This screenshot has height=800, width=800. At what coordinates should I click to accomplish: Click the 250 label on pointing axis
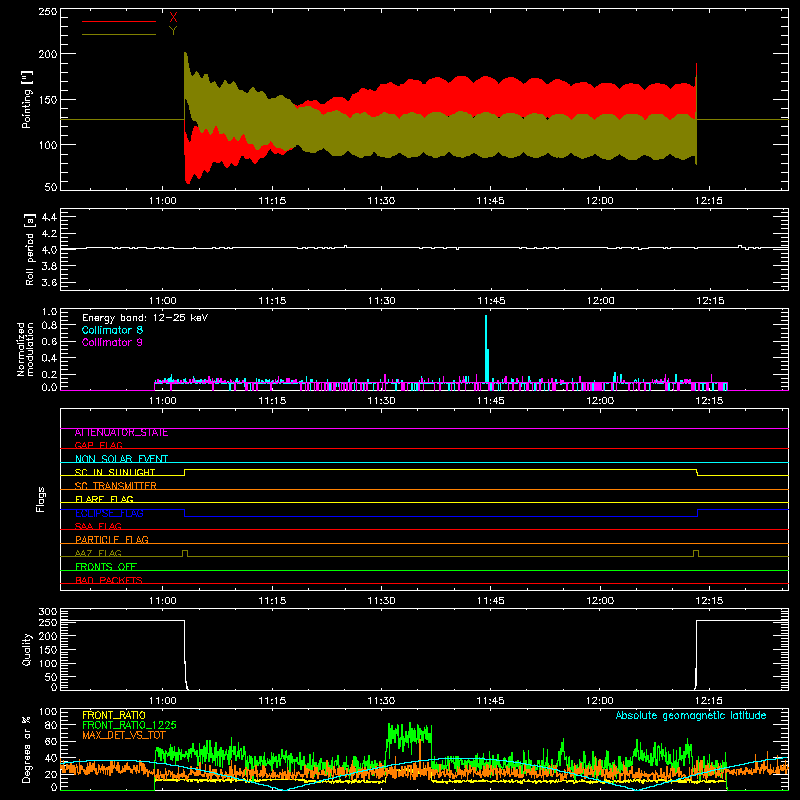coord(48,12)
